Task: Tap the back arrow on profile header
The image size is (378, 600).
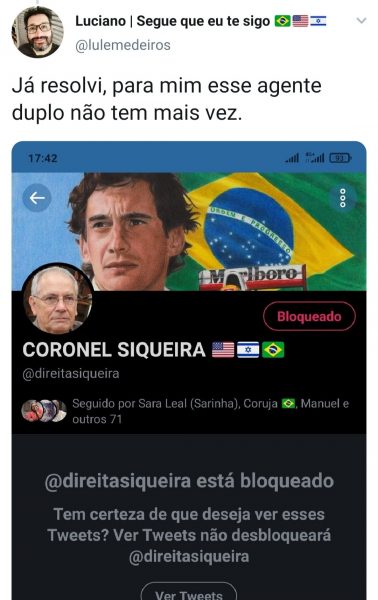Action: 37,198
